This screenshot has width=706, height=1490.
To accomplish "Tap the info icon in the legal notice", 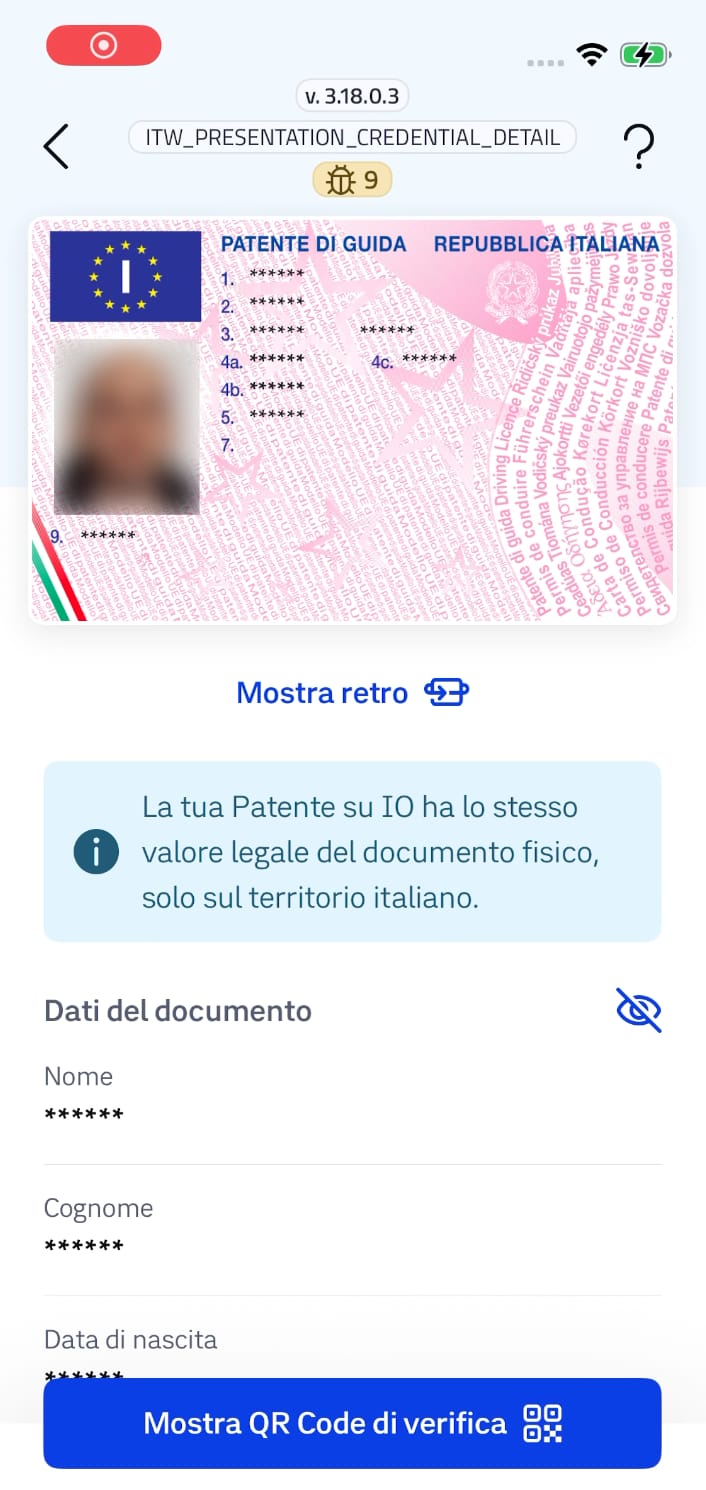I will [x=96, y=852].
